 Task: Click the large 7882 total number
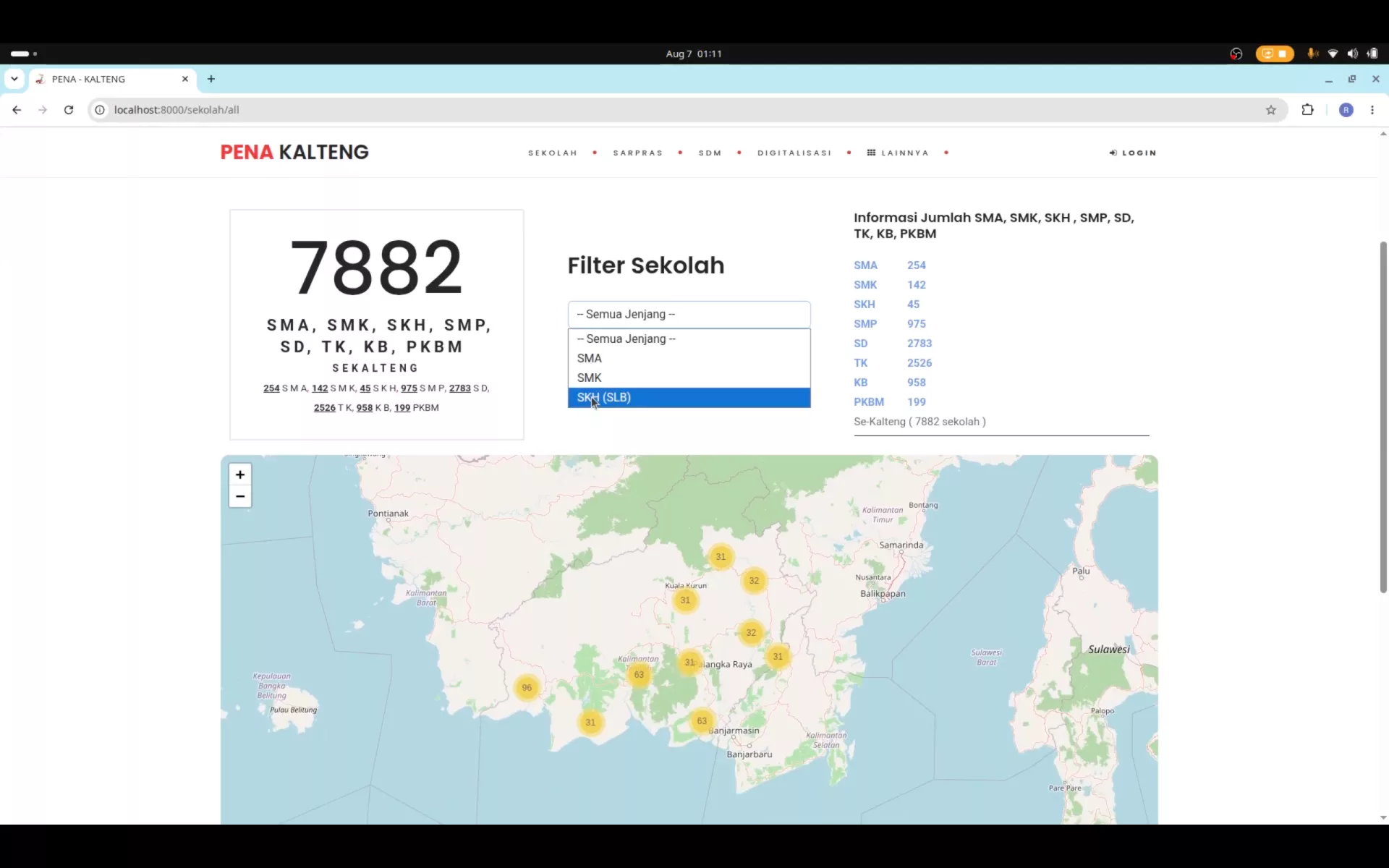click(x=376, y=268)
